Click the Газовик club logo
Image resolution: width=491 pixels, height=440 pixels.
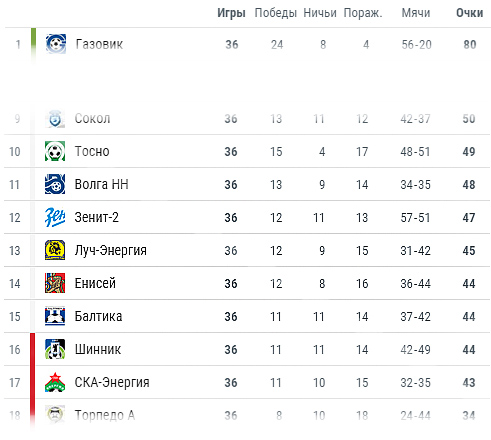(56, 44)
